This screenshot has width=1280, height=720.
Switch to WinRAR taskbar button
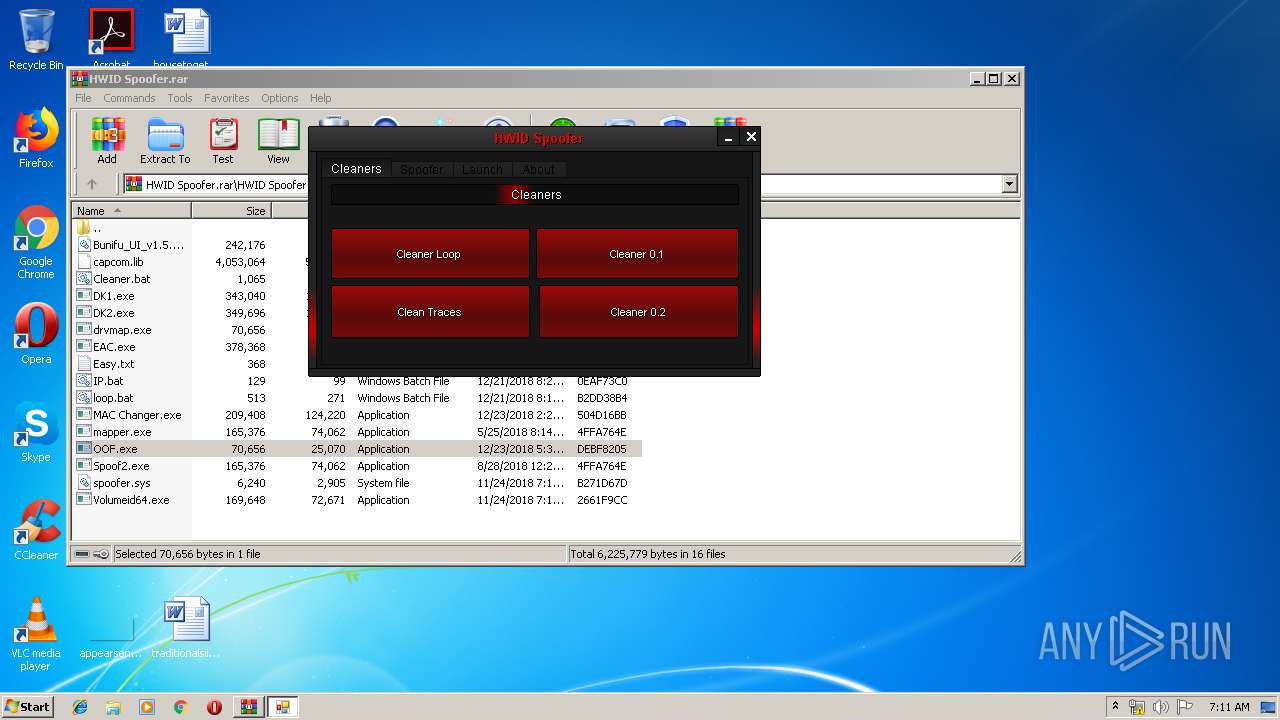pyautogui.click(x=248, y=707)
